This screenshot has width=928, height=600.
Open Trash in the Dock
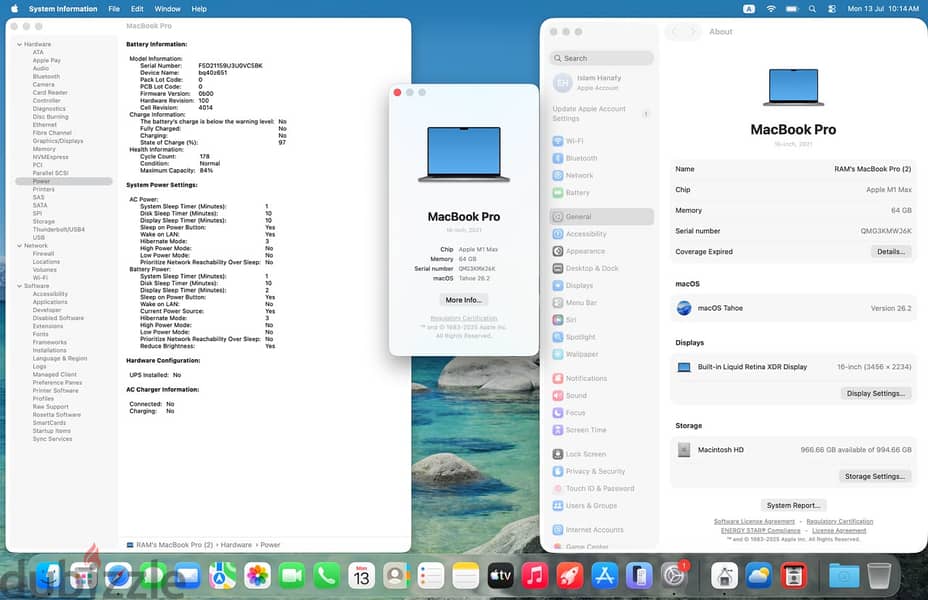pyautogui.click(x=878, y=575)
